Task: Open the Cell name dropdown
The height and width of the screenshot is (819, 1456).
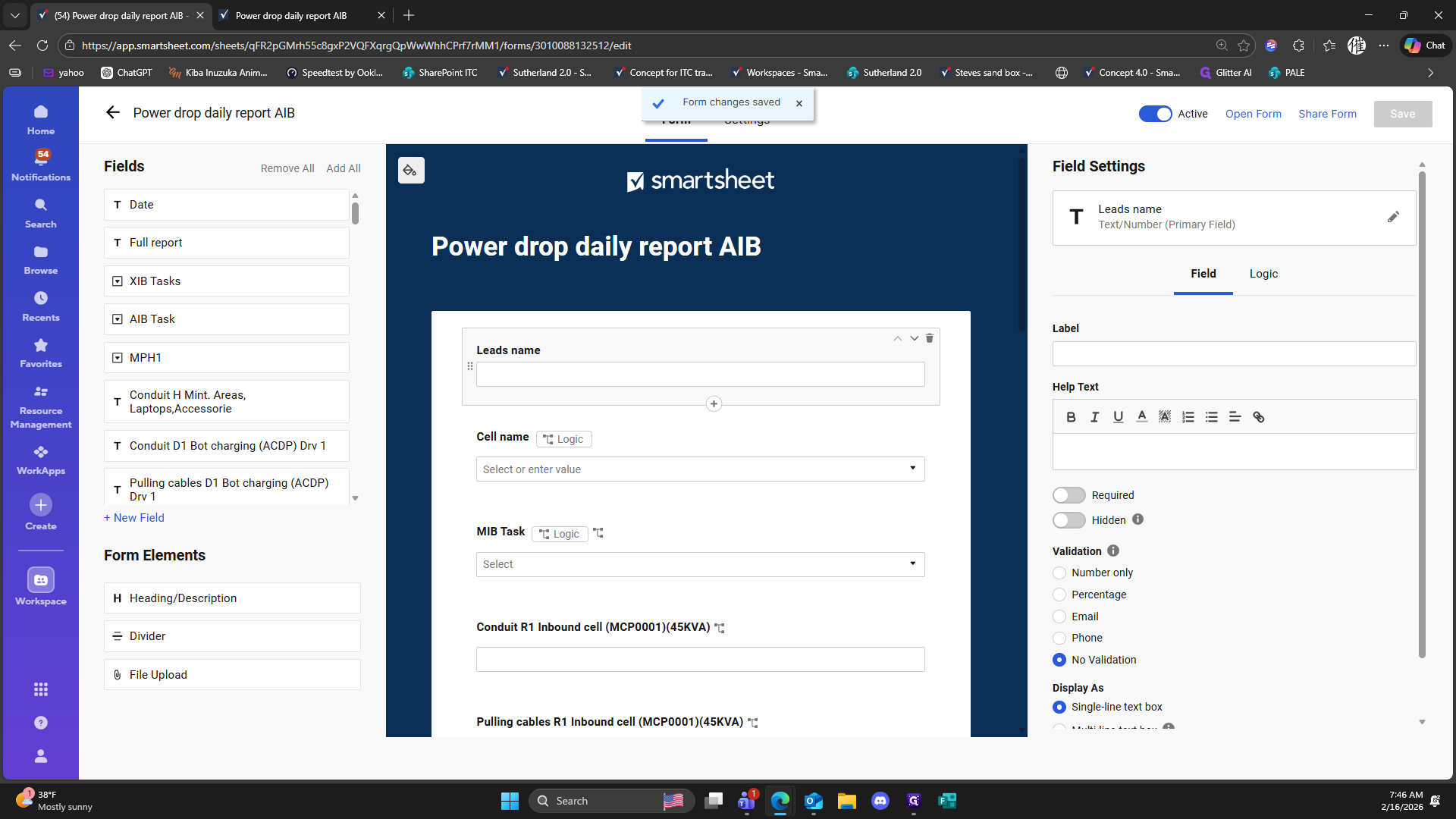Action: click(912, 469)
